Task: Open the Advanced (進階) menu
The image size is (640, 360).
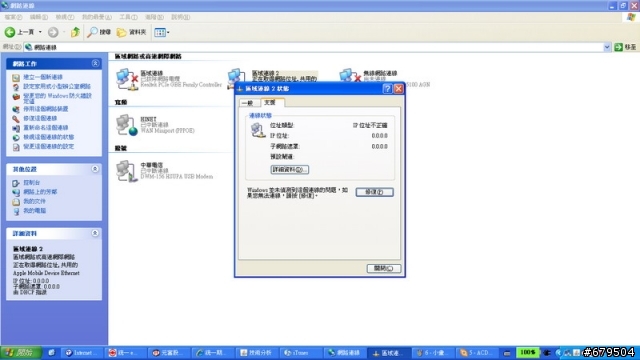Action: (154, 17)
